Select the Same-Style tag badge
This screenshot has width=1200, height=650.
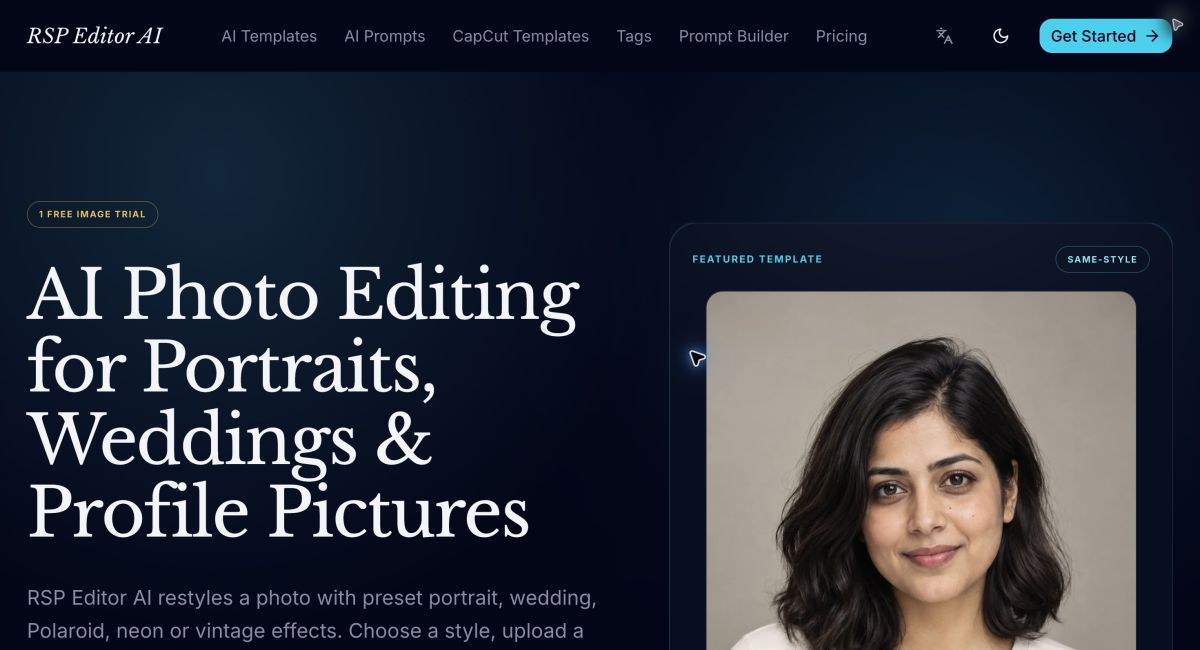(1102, 259)
